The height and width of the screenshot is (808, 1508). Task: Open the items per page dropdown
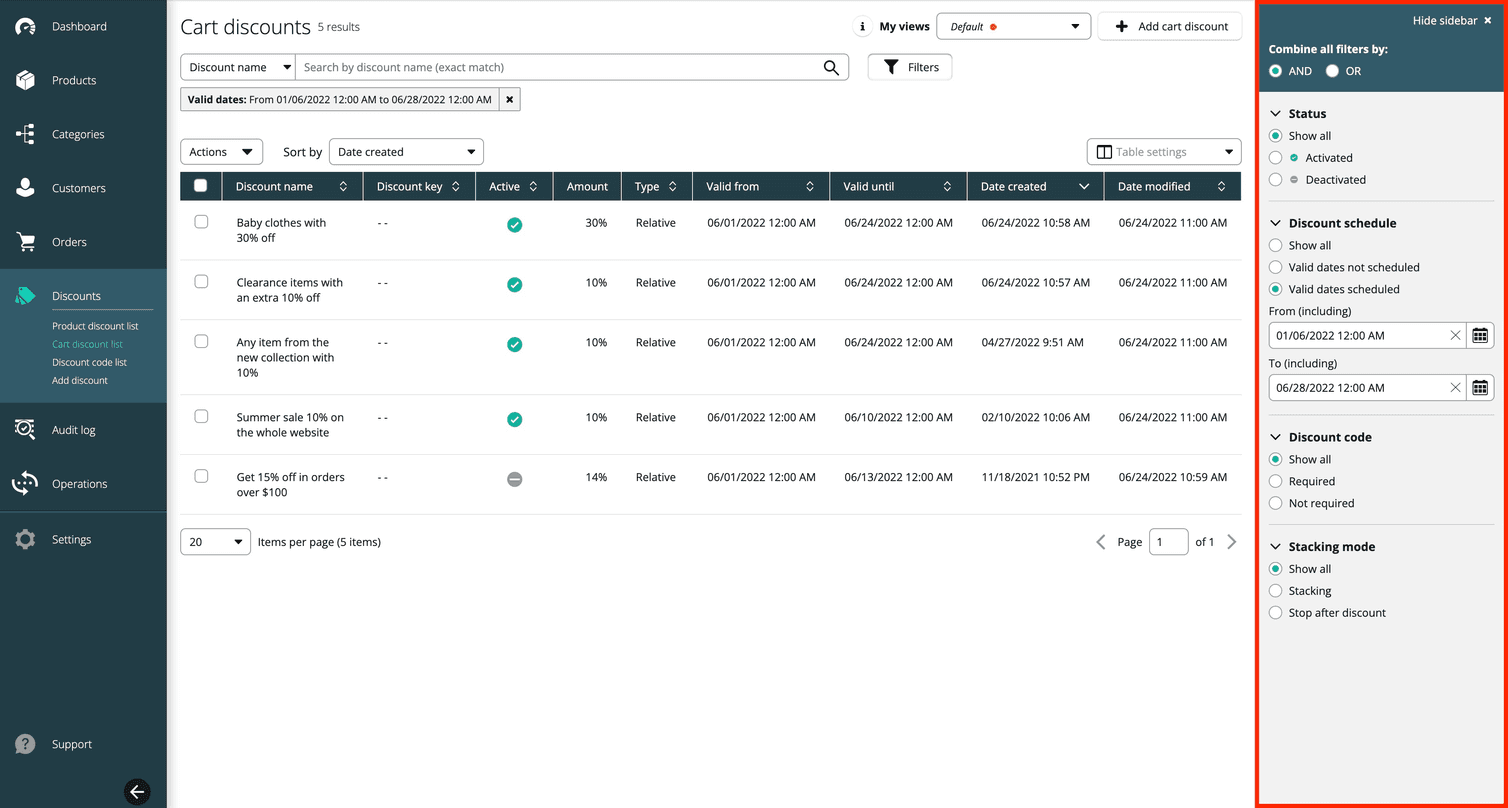click(214, 541)
